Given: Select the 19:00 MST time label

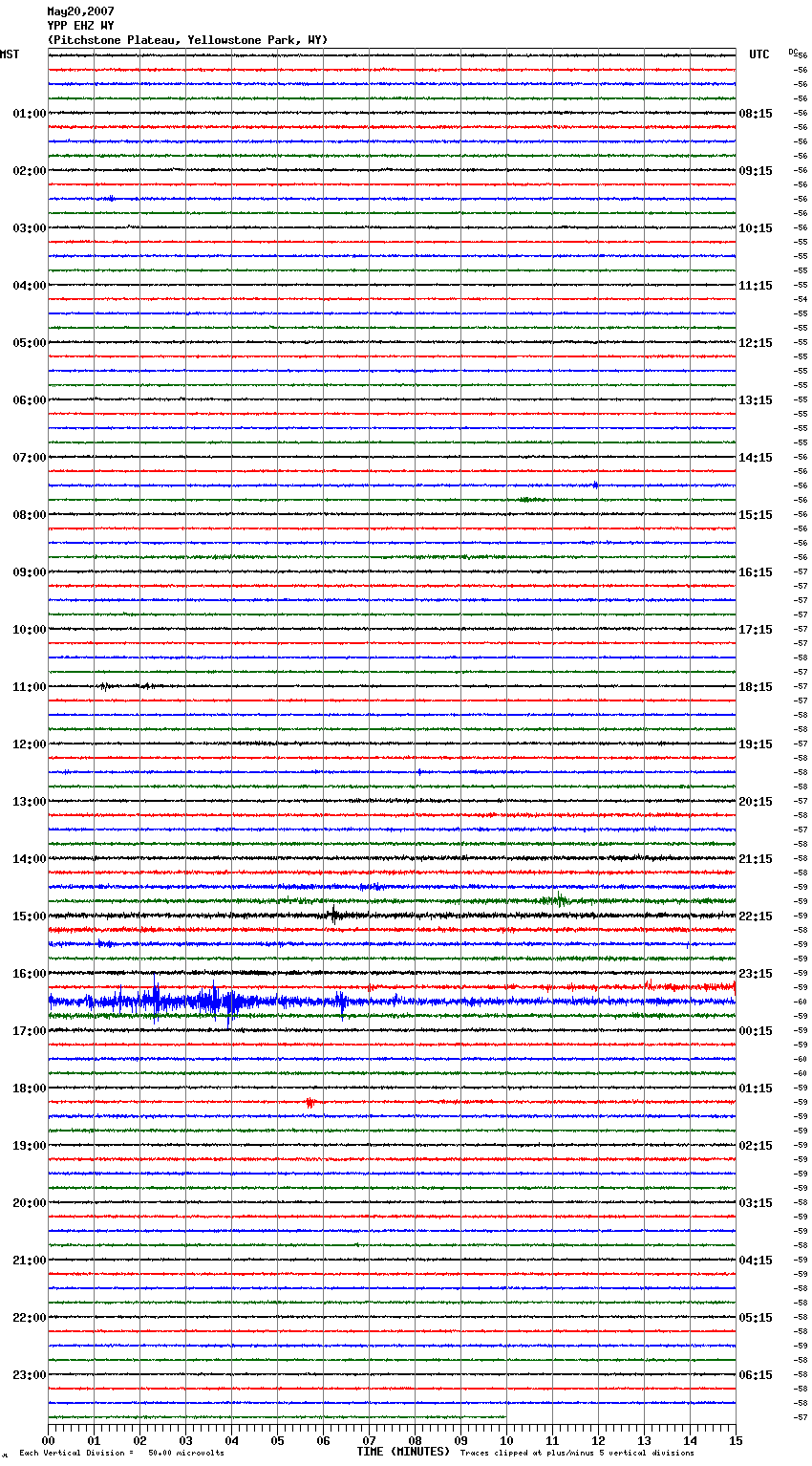Looking at the screenshot, I should [x=30, y=1146].
